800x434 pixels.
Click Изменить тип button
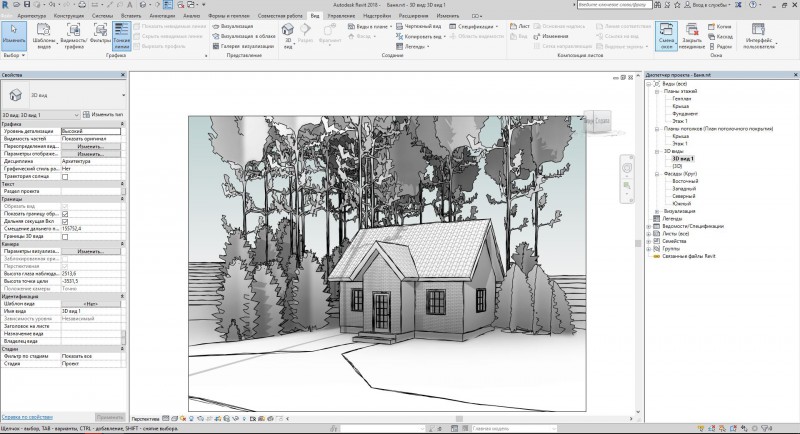tap(103, 115)
